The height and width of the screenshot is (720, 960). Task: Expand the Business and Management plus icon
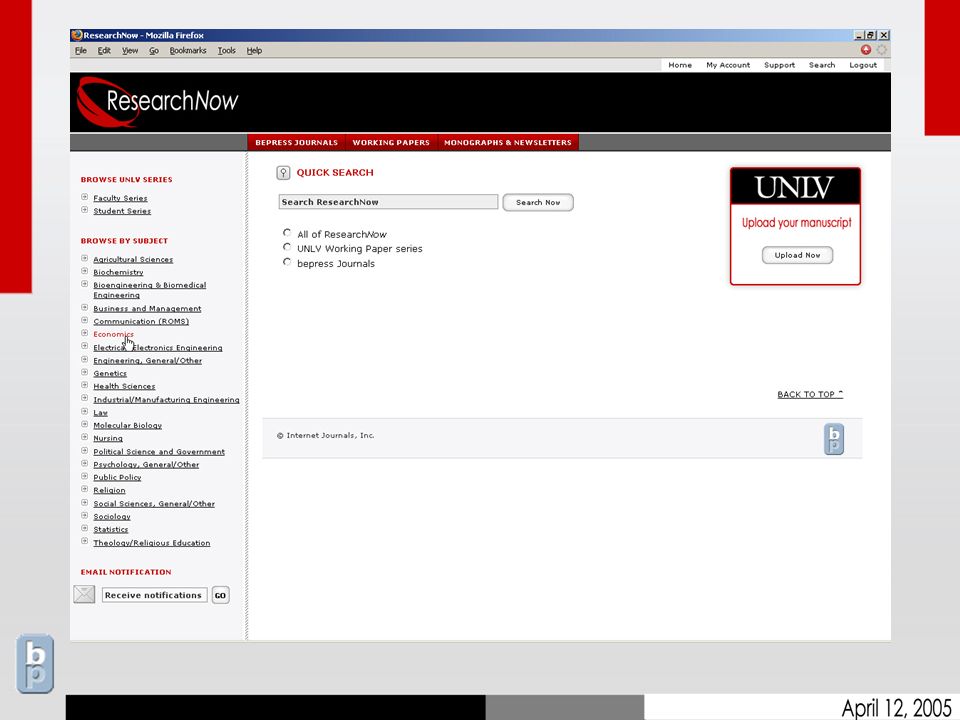point(84,307)
